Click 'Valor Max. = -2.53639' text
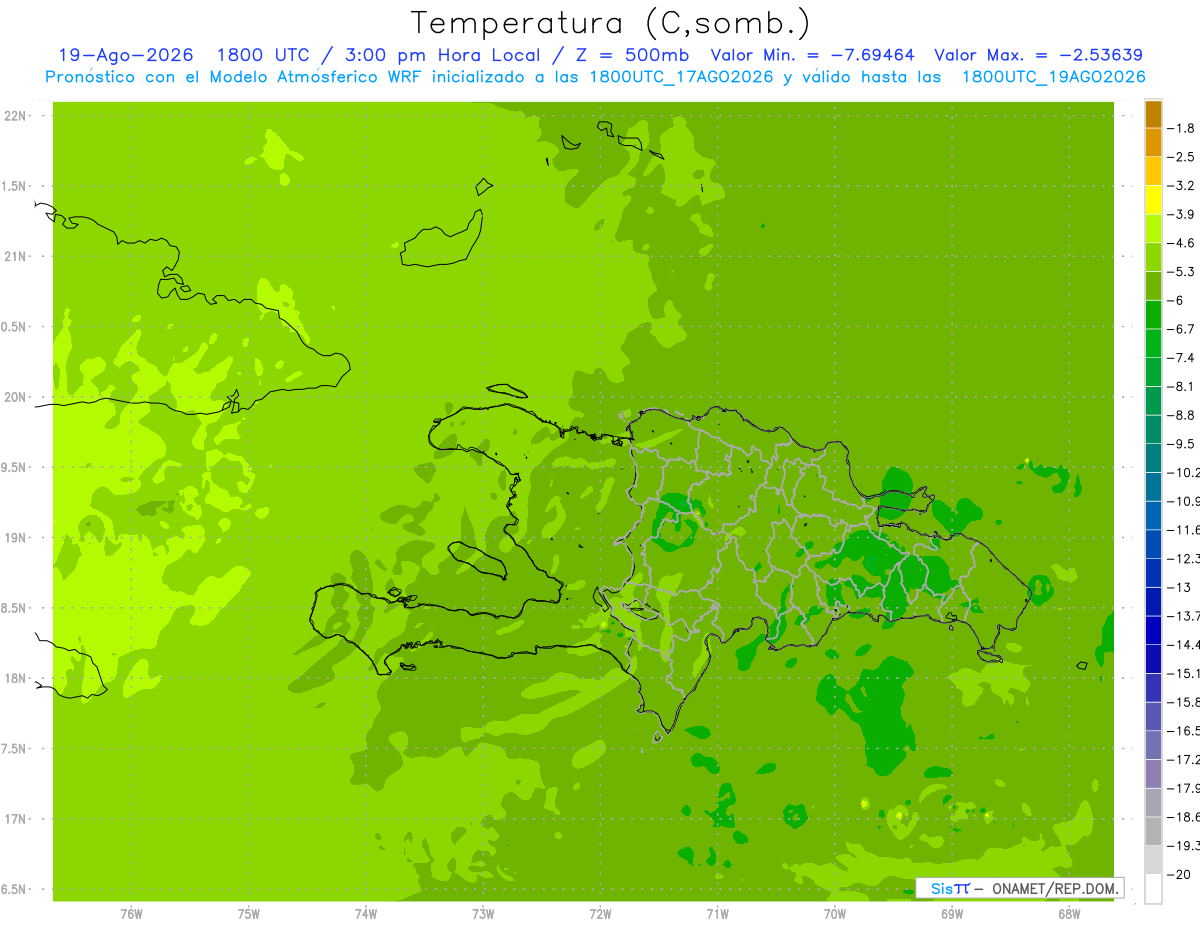The height and width of the screenshot is (927, 1200). pos(1038,55)
